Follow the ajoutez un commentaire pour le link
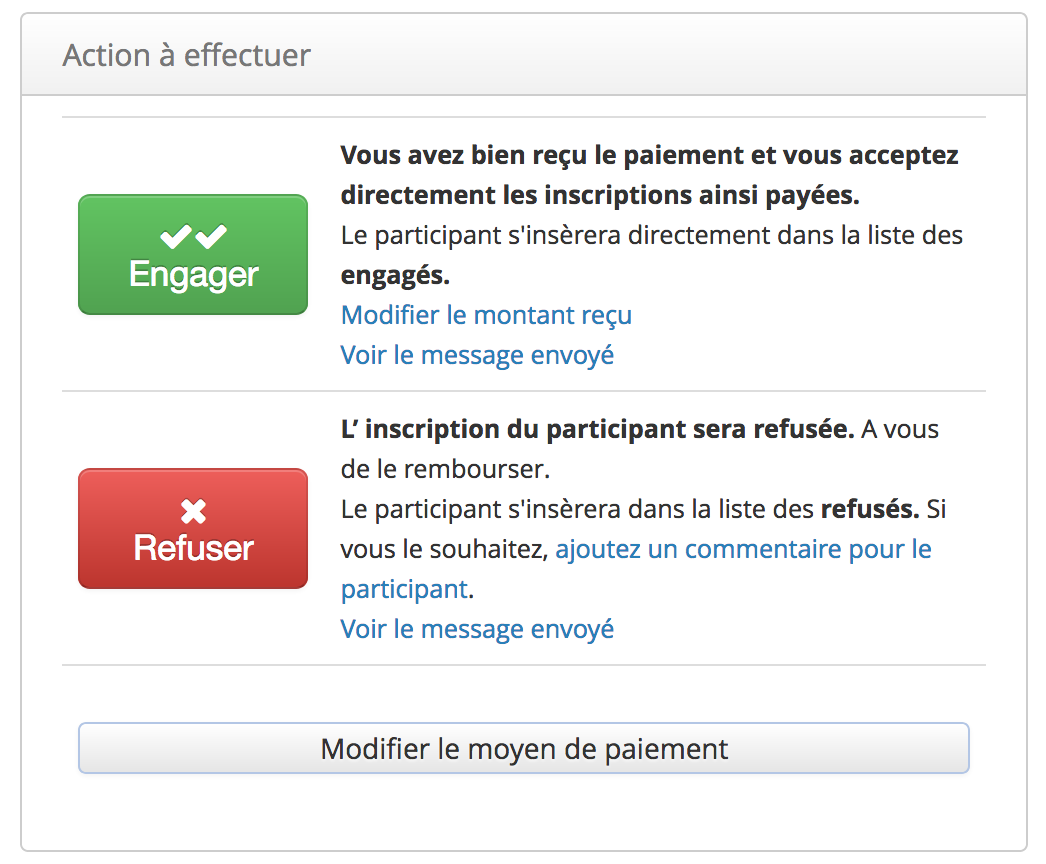 click(743, 549)
